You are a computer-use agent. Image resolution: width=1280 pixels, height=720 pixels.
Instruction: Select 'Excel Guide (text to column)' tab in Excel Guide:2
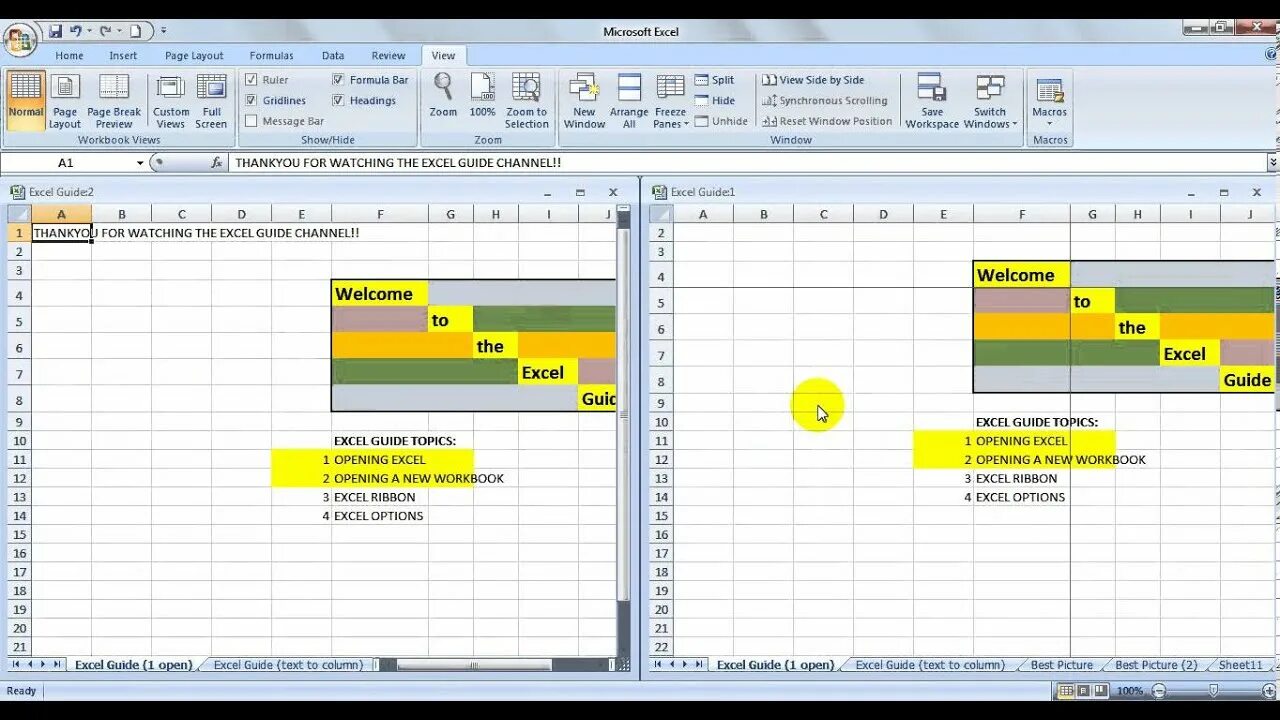point(289,665)
